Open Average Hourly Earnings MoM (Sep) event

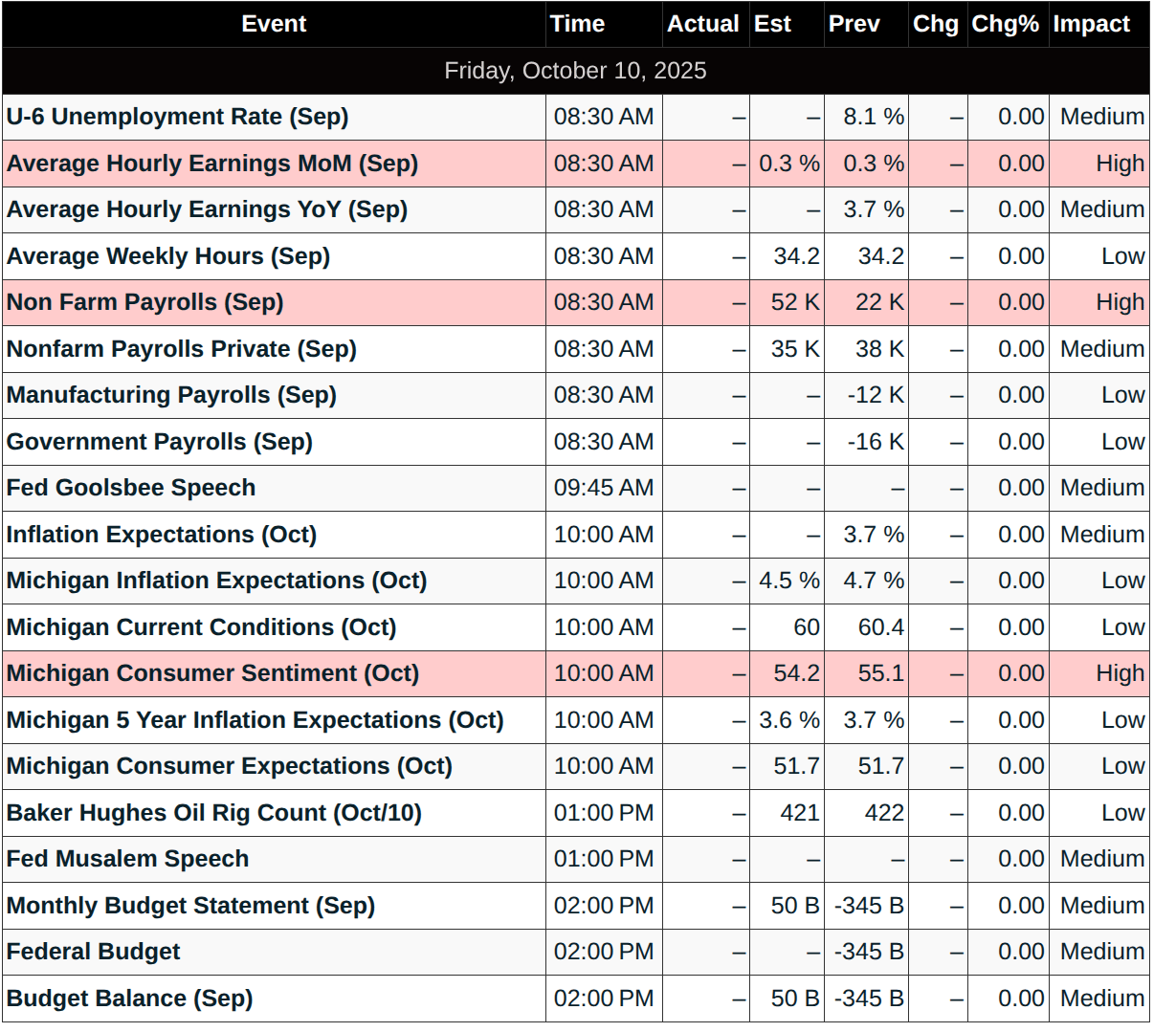pos(212,164)
